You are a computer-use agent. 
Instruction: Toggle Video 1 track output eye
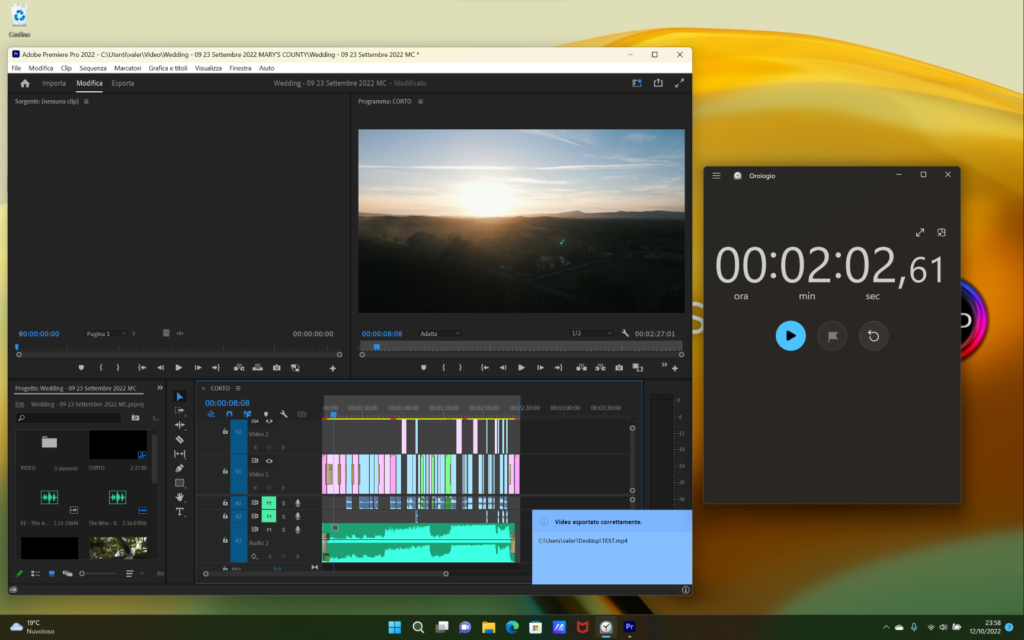pos(269,461)
